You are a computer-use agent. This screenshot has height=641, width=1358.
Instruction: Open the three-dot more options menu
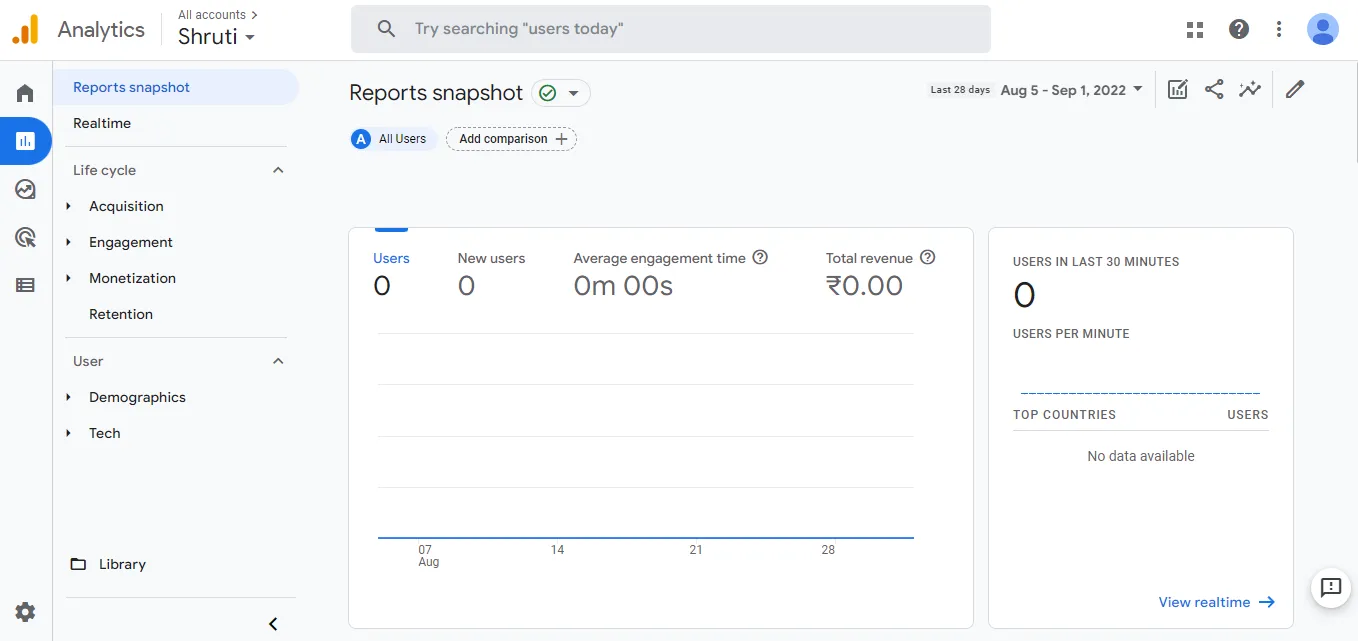point(1279,29)
